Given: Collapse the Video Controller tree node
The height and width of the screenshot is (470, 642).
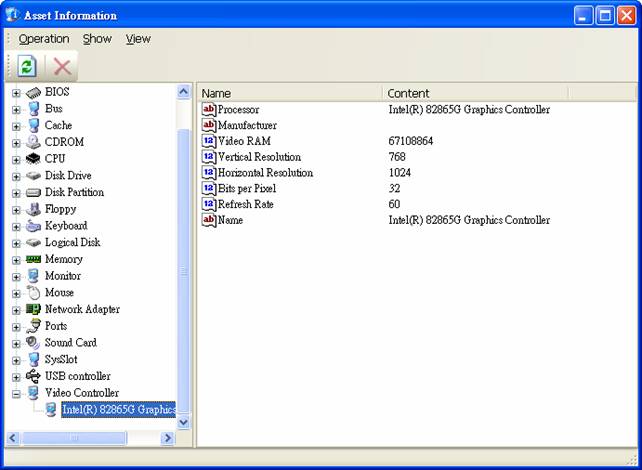Looking at the screenshot, I should click(16, 394).
